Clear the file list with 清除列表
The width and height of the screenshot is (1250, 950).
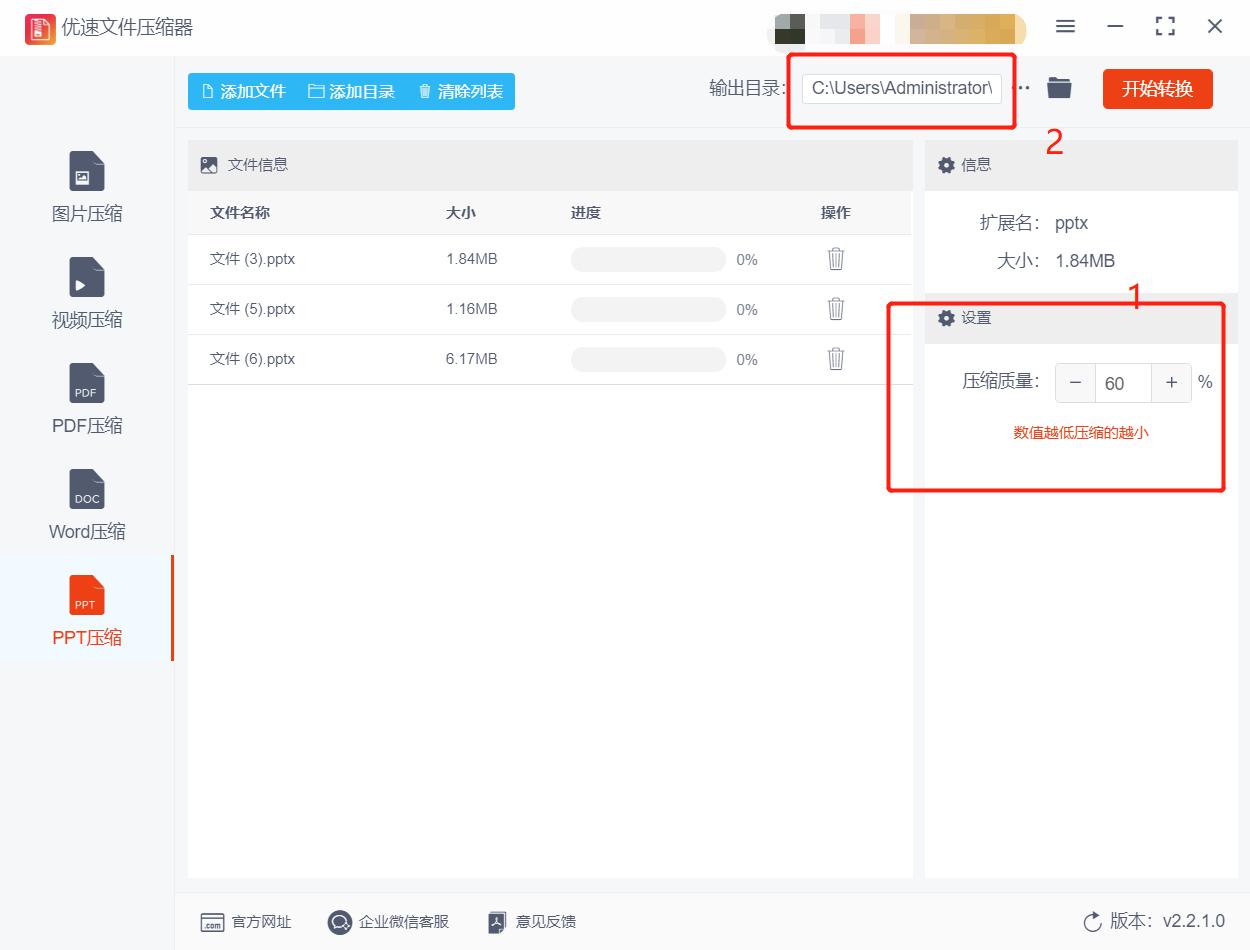(x=458, y=91)
